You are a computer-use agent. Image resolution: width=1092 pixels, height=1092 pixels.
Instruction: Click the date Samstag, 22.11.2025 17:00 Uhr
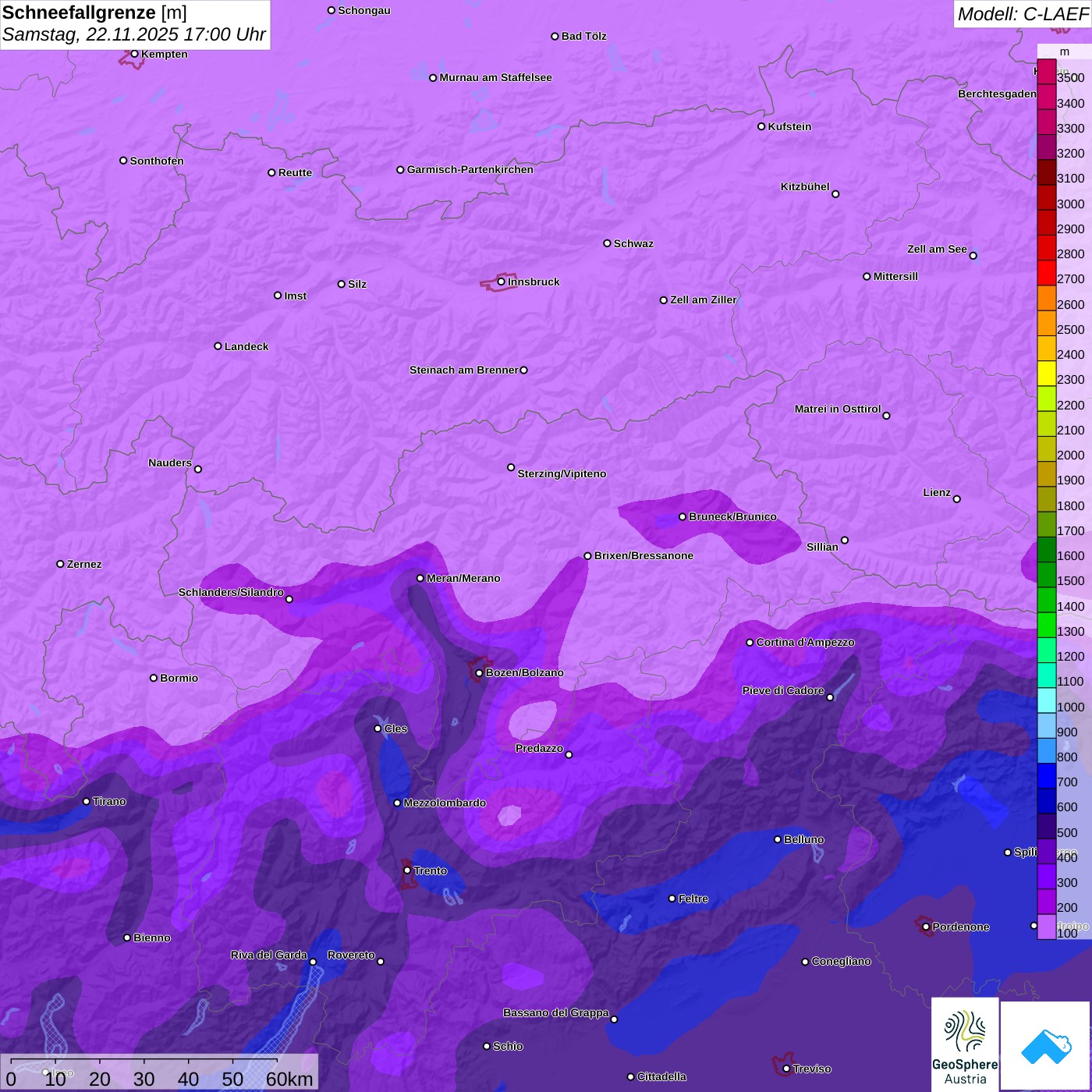(x=134, y=35)
